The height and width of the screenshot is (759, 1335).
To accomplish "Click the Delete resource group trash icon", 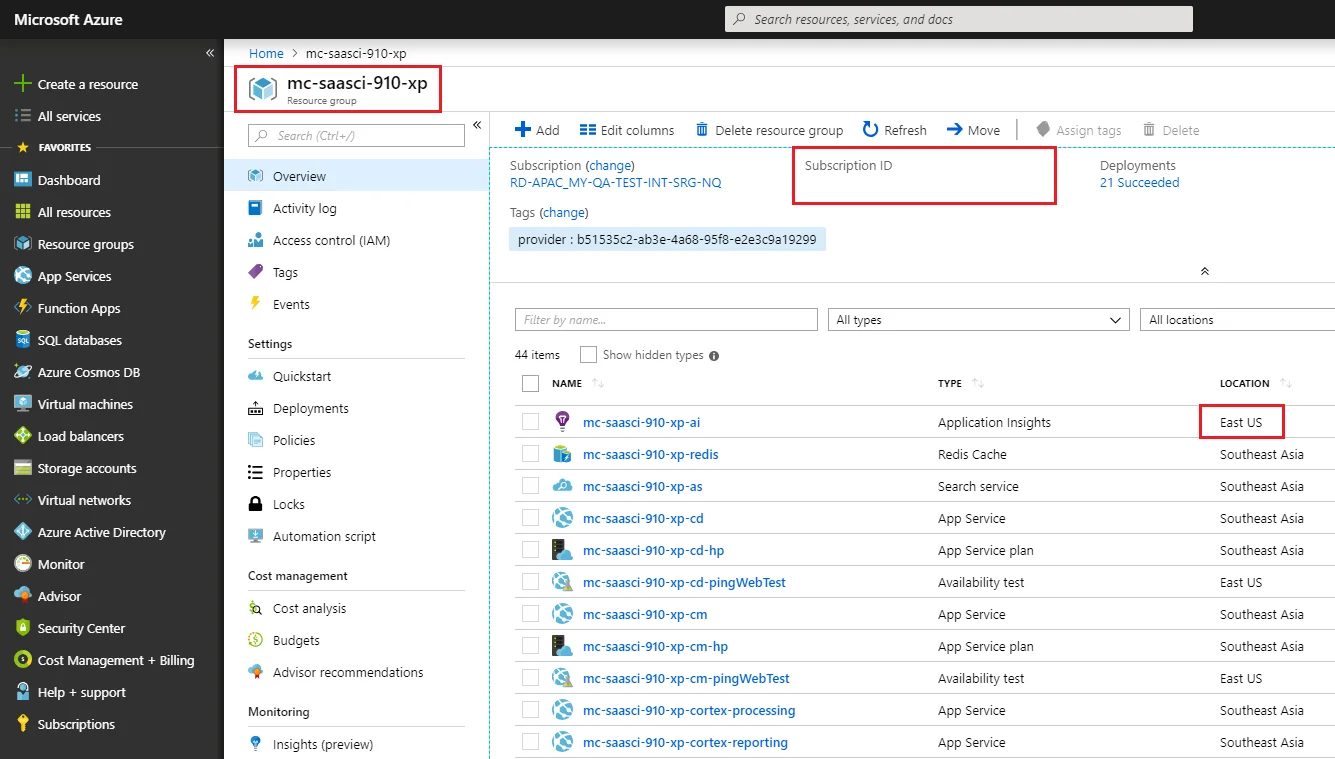I will [x=702, y=130].
